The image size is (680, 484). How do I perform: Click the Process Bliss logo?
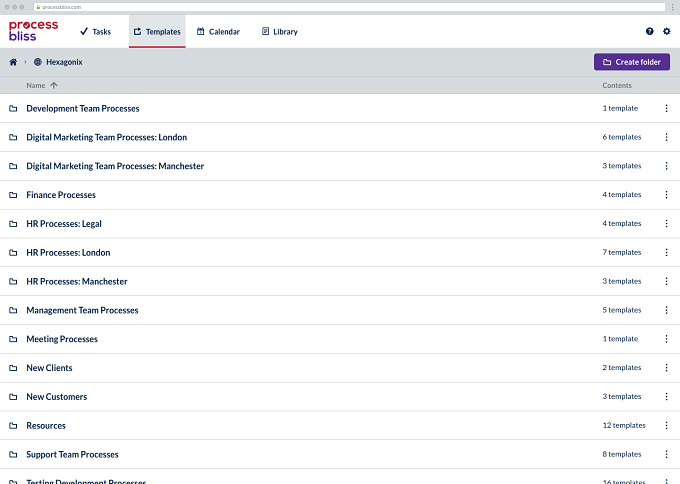click(33, 31)
